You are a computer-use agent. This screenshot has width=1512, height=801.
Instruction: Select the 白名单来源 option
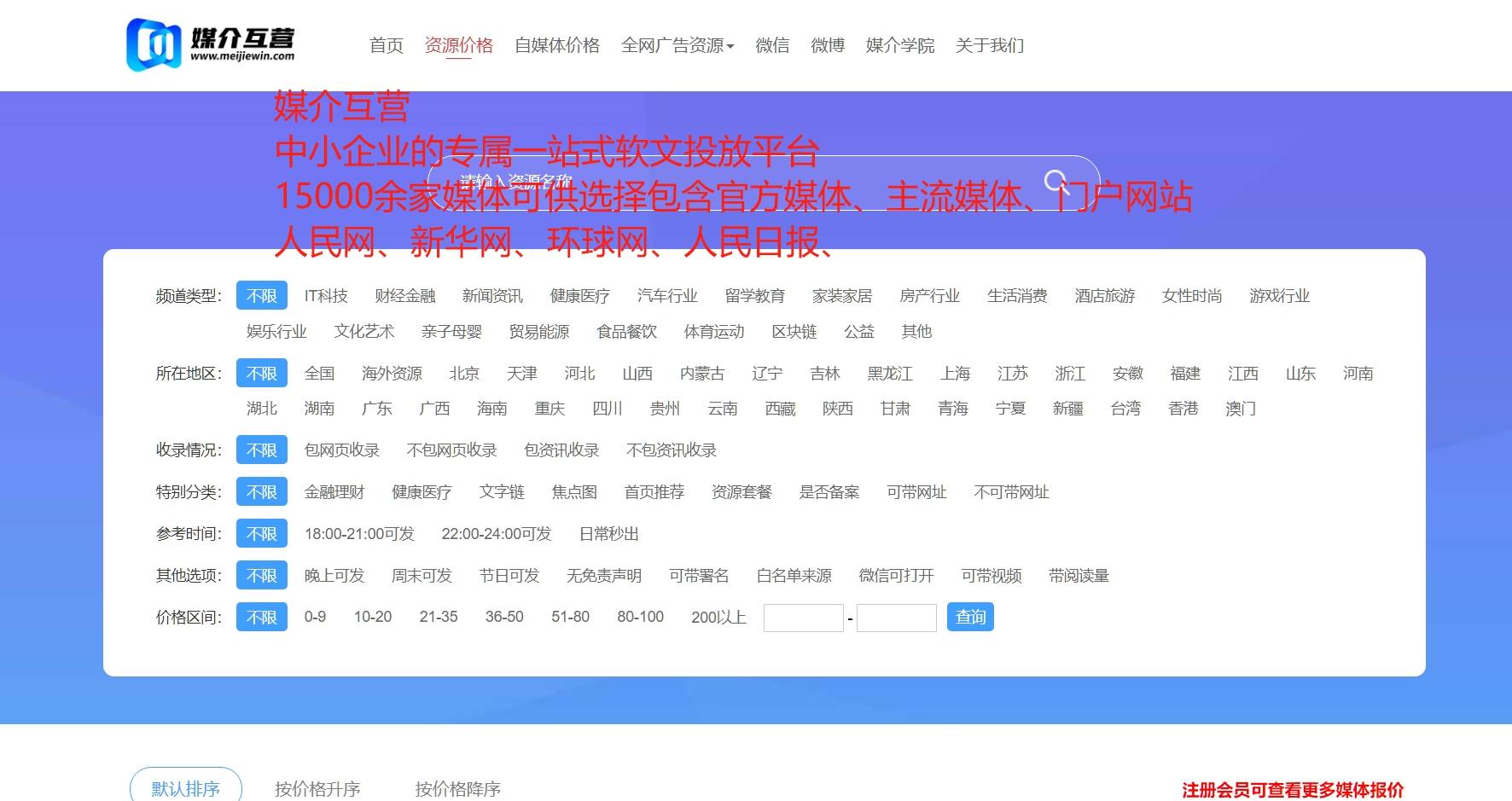[794, 576]
